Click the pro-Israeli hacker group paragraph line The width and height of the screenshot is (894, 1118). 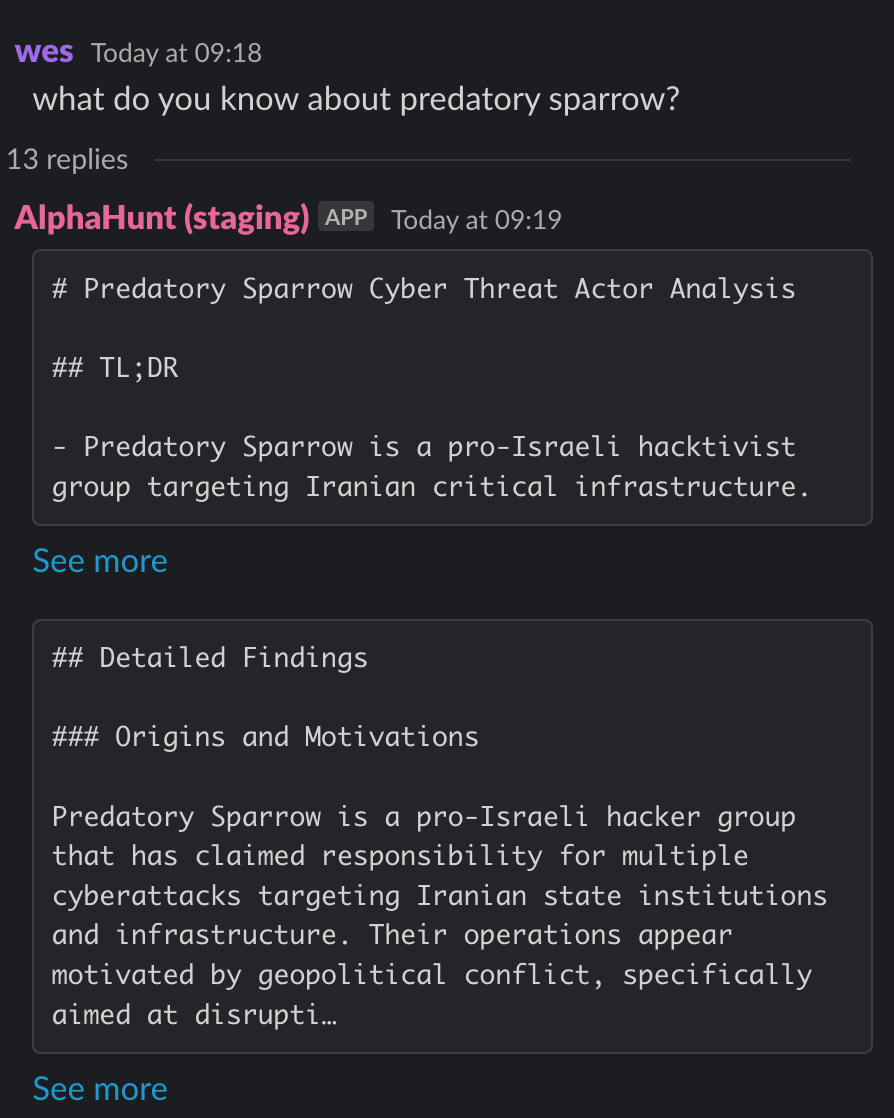423,817
